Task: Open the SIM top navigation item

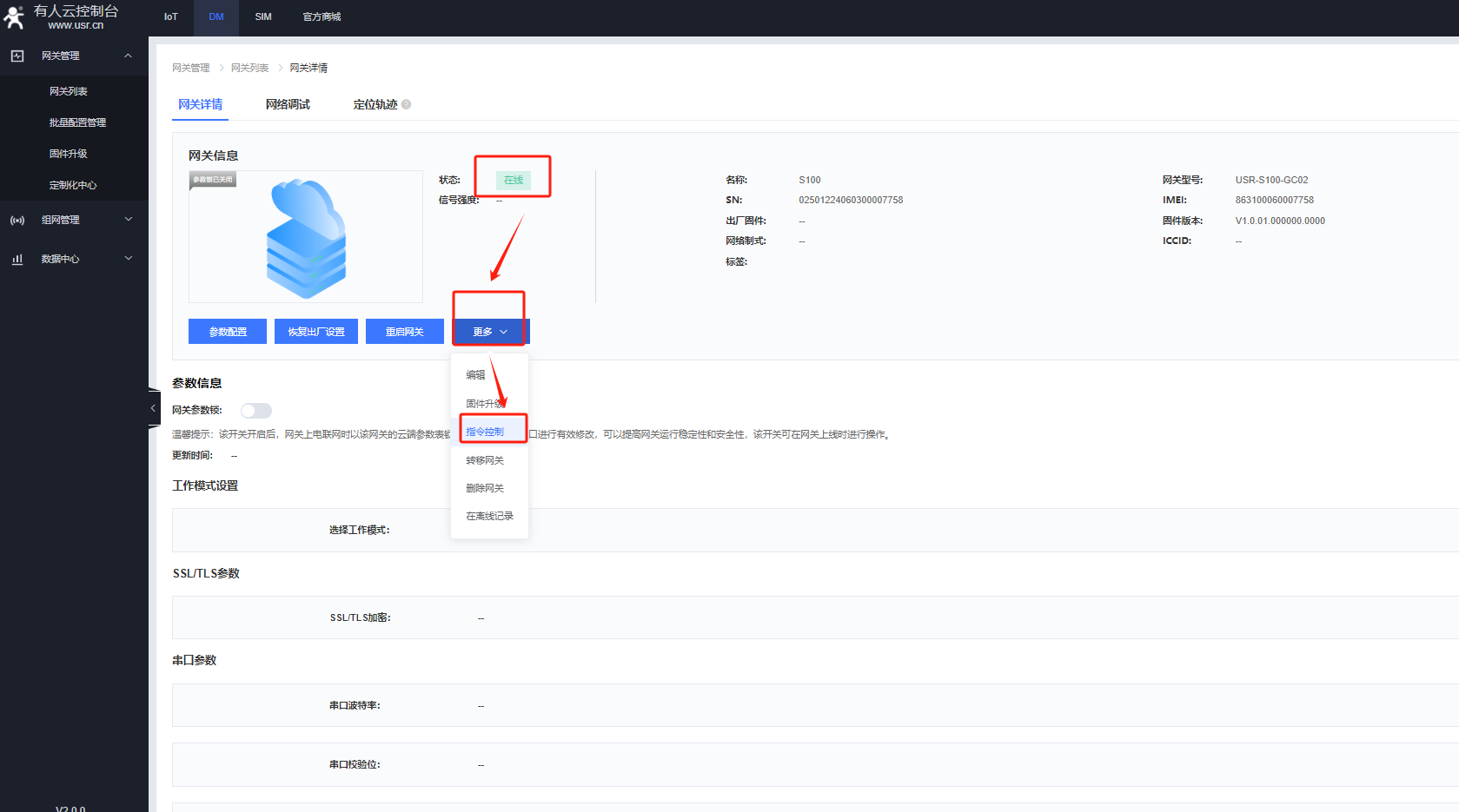Action: pos(263,17)
